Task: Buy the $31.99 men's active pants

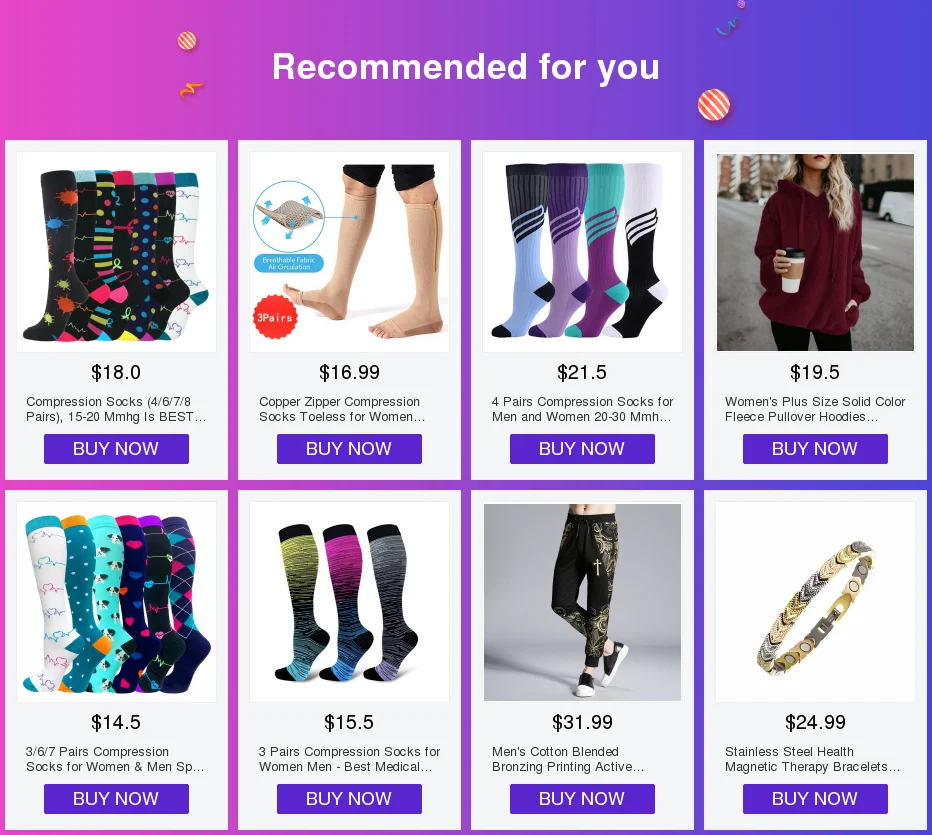Action: tap(582, 799)
